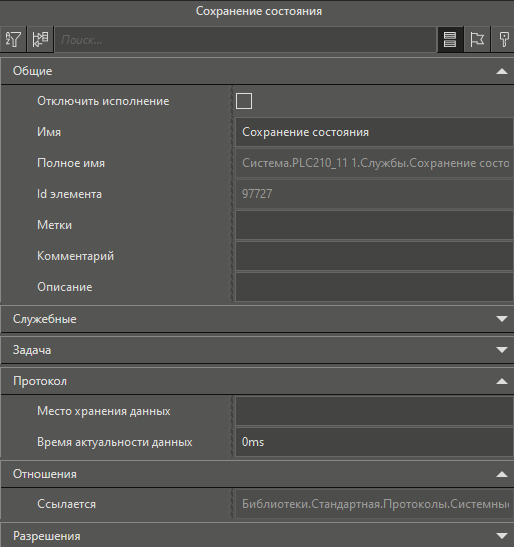Click the Комментарий input field
Screen dimensions: 514x547
(x=374, y=256)
